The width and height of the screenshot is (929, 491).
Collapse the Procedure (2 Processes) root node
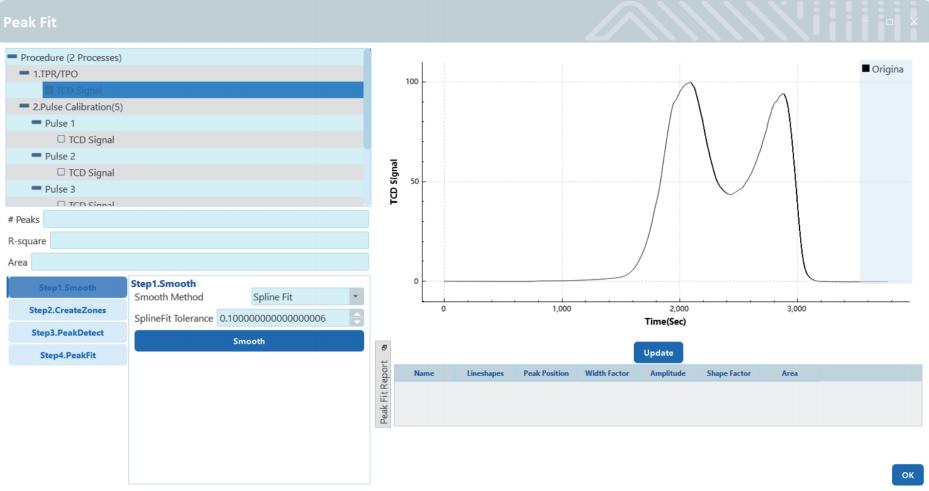click(x=12, y=57)
